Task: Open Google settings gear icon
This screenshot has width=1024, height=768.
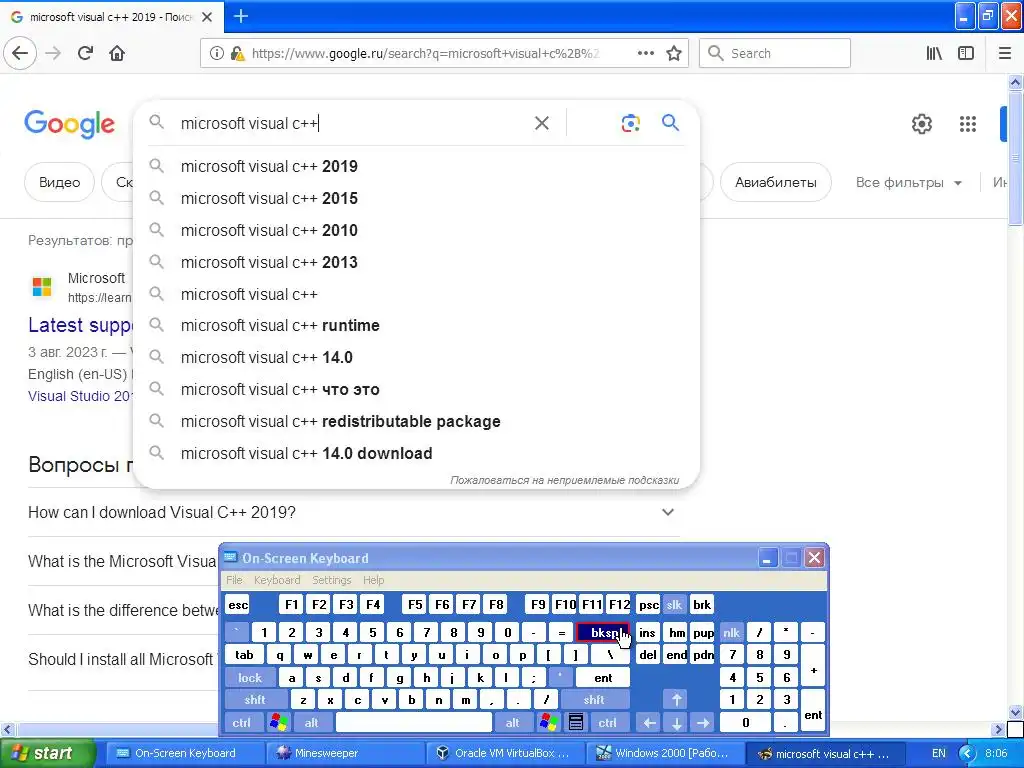Action: [921, 124]
